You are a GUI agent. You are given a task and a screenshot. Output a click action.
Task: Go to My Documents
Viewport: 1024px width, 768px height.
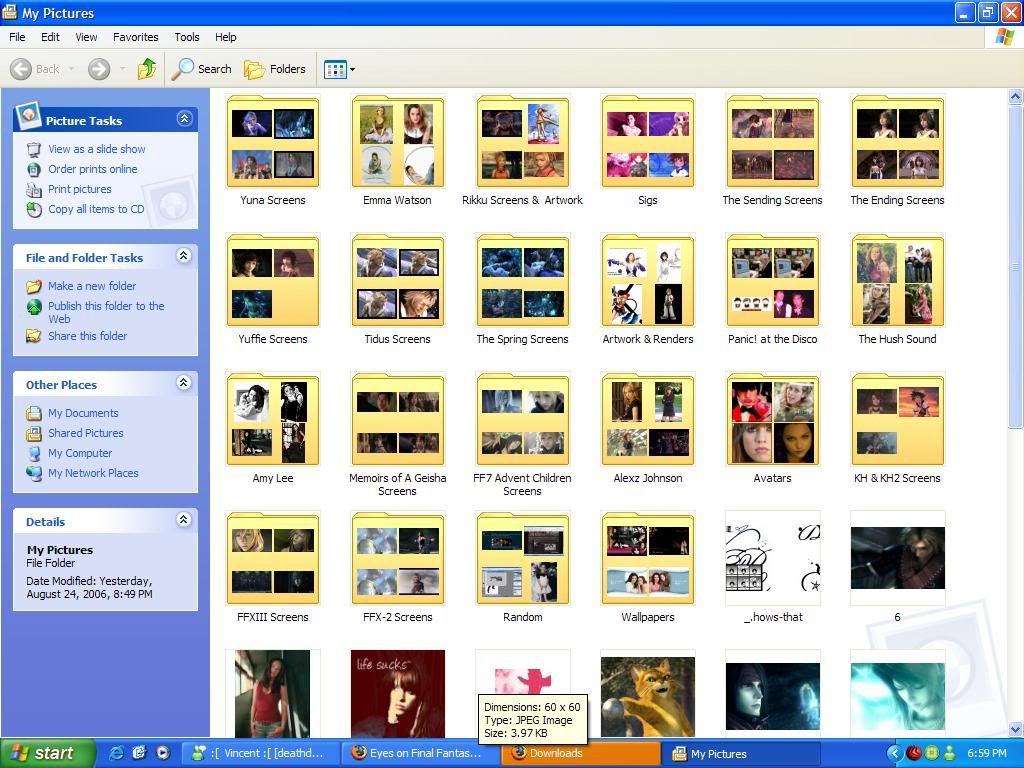(x=83, y=413)
